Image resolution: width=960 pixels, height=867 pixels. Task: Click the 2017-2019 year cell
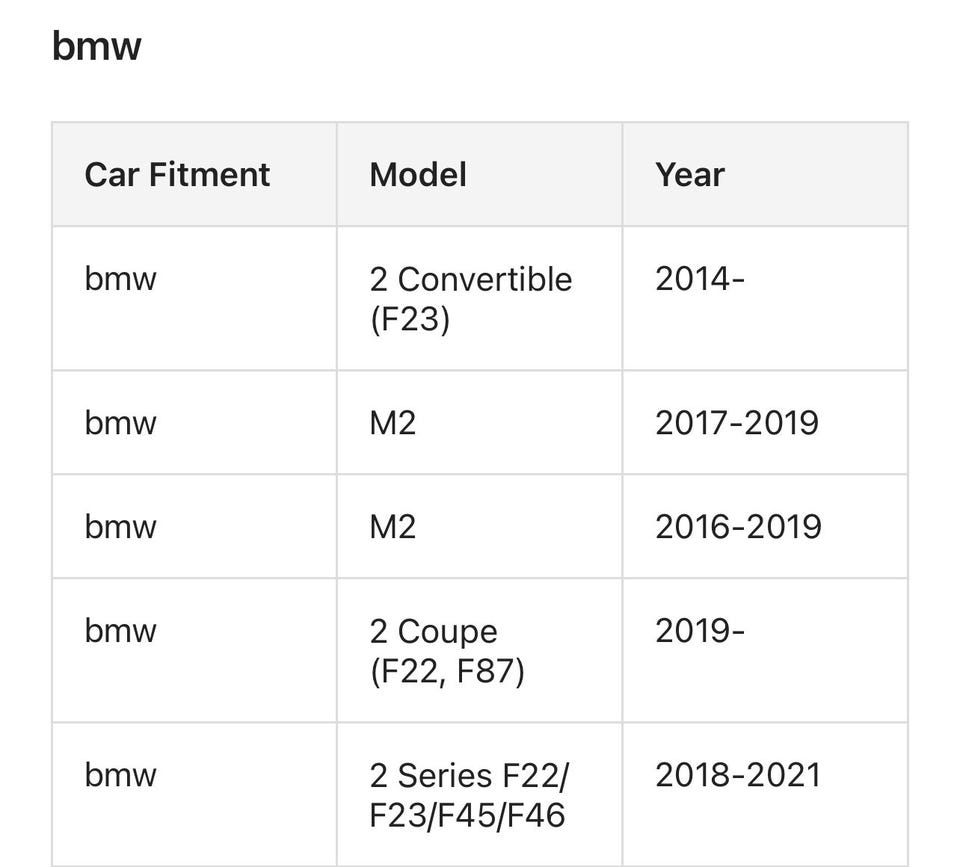coord(737,422)
